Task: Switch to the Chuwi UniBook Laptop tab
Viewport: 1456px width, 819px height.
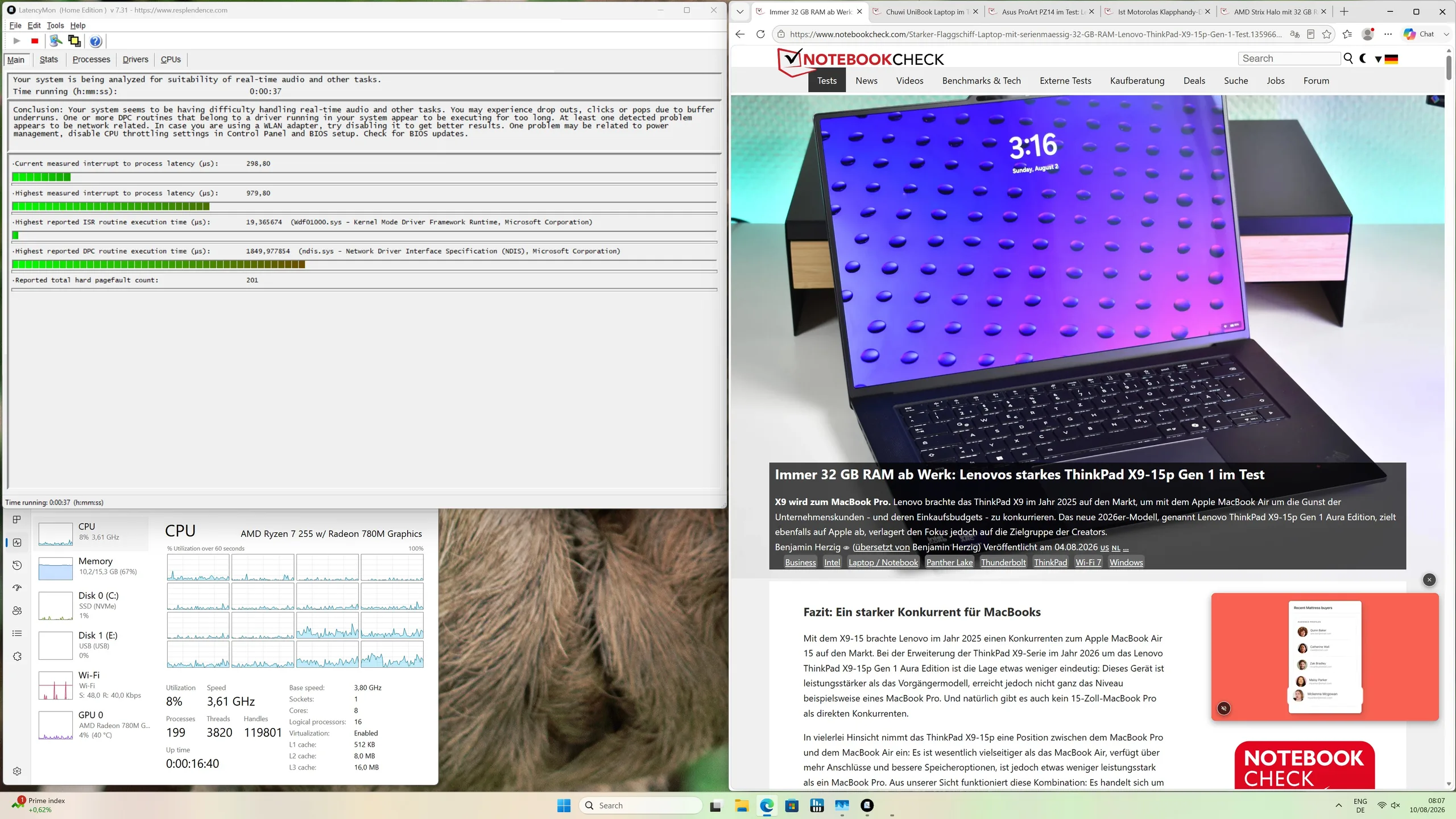Action: coord(925,12)
